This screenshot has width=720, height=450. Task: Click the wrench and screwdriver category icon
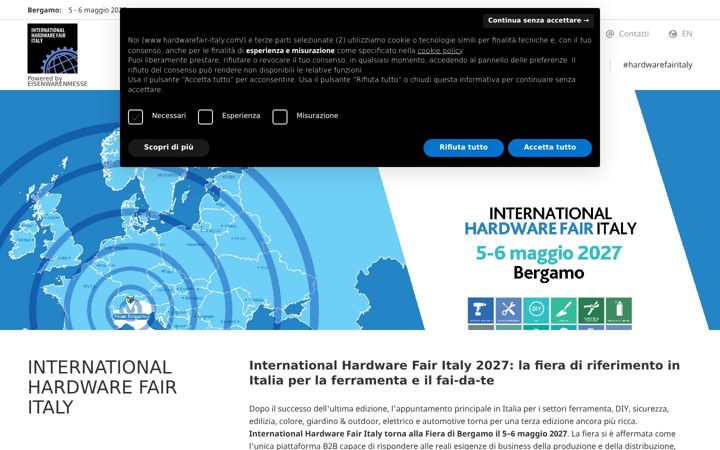pyautogui.click(x=508, y=310)
